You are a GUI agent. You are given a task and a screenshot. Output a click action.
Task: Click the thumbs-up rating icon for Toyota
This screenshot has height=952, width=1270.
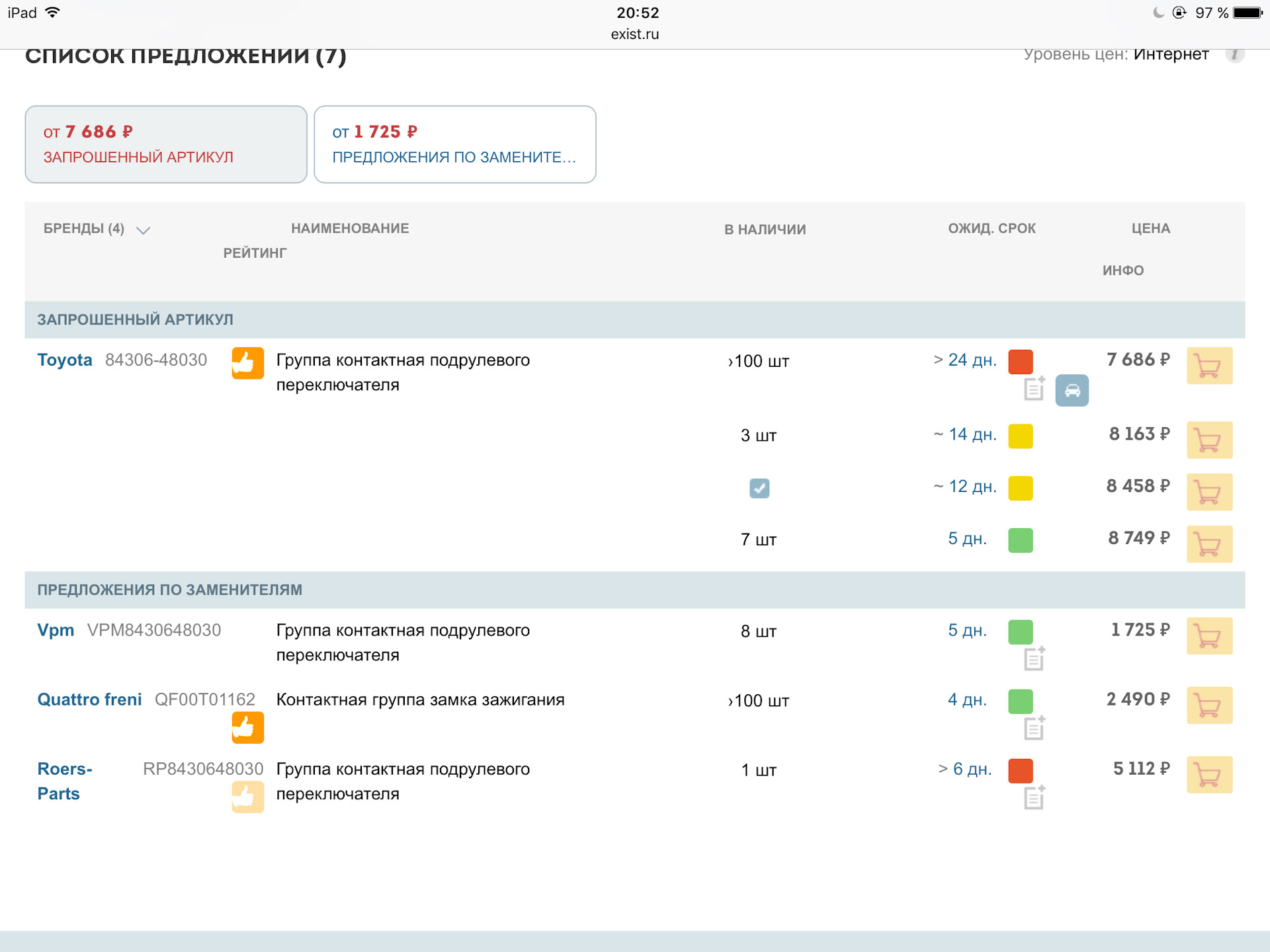click(247, 363)
